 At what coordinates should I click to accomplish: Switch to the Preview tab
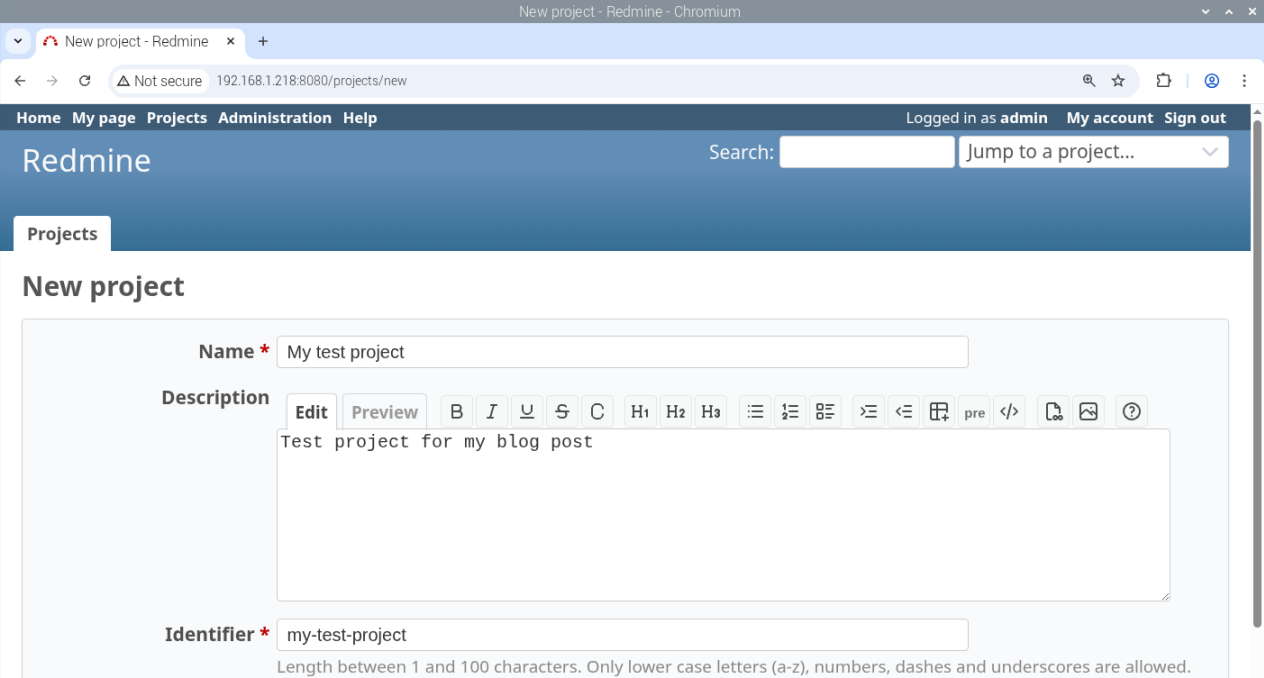pyautogui.click(x=384, y=411)
